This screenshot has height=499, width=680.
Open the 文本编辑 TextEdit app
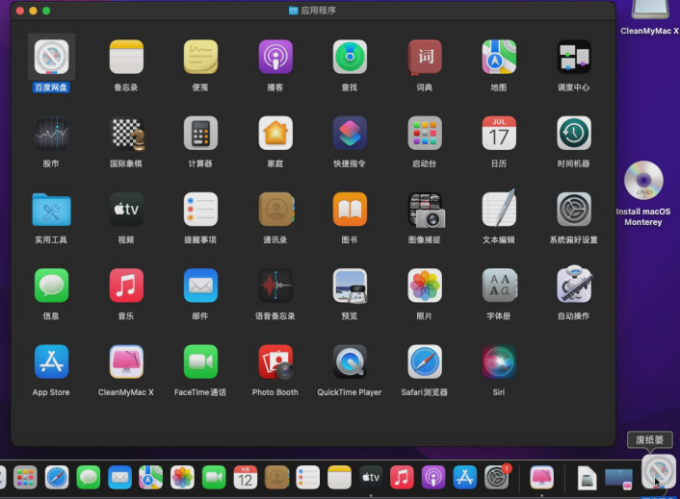point(499,209)
